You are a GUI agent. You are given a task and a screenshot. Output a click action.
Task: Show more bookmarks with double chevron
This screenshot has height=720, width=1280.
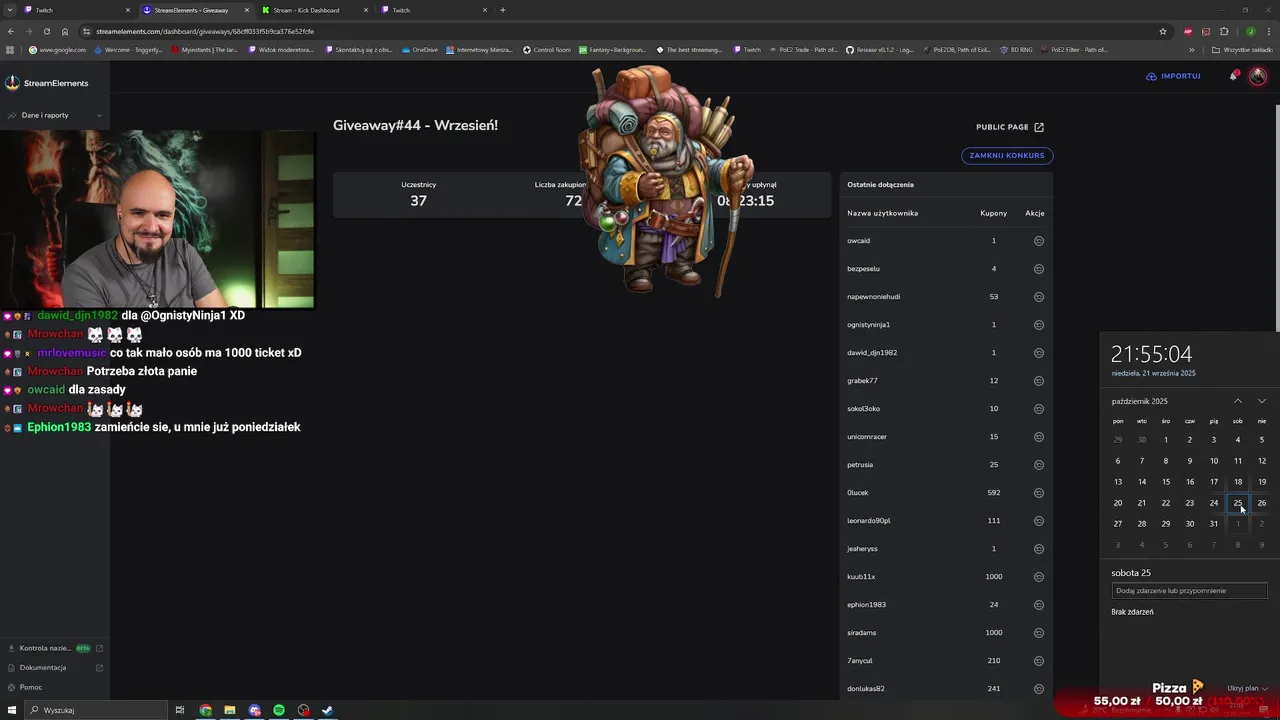(1191, 50)
